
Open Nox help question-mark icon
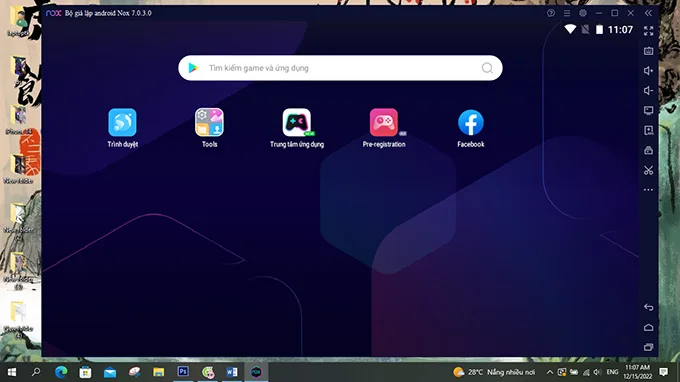click(551, 13)
